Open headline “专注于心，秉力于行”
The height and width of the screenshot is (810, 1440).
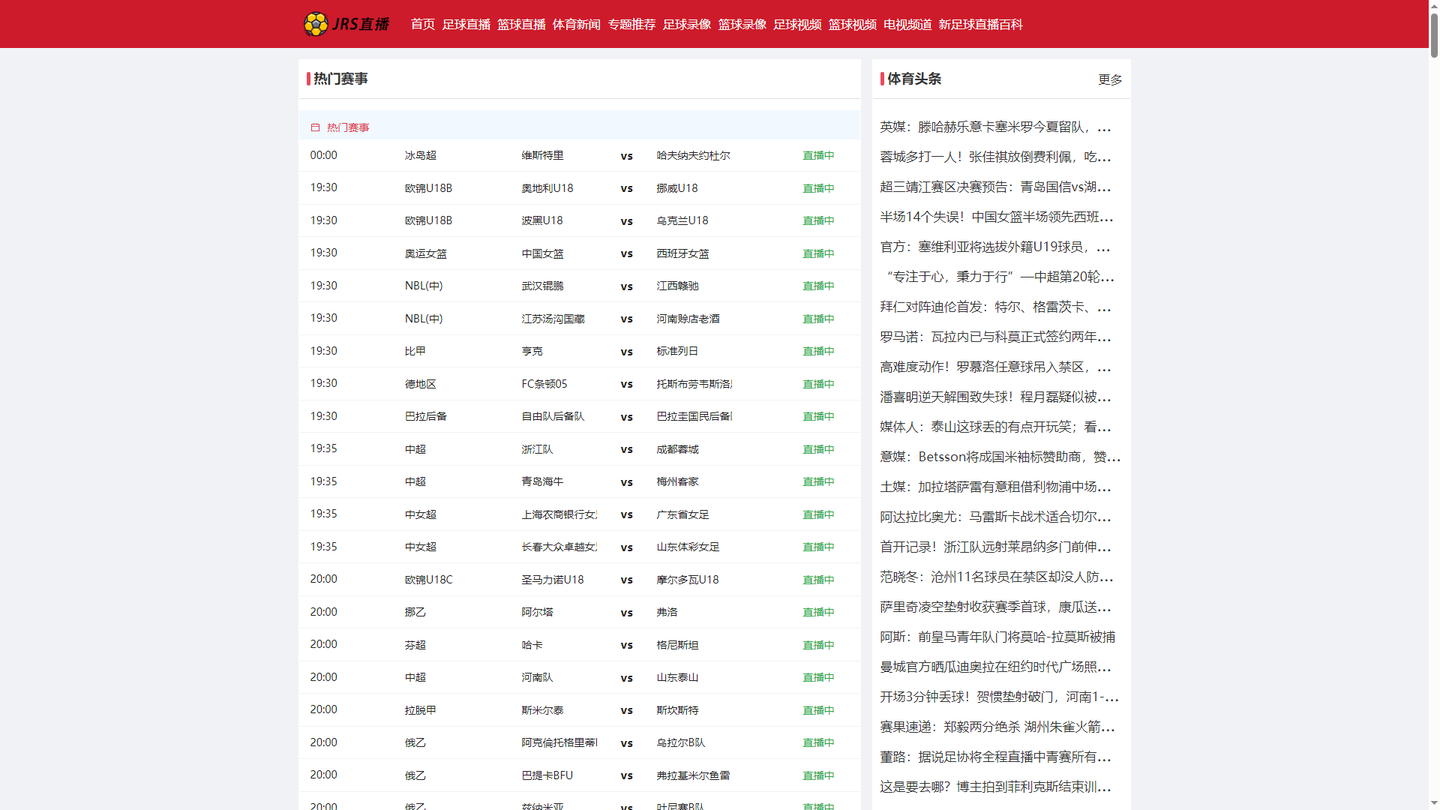997,277
